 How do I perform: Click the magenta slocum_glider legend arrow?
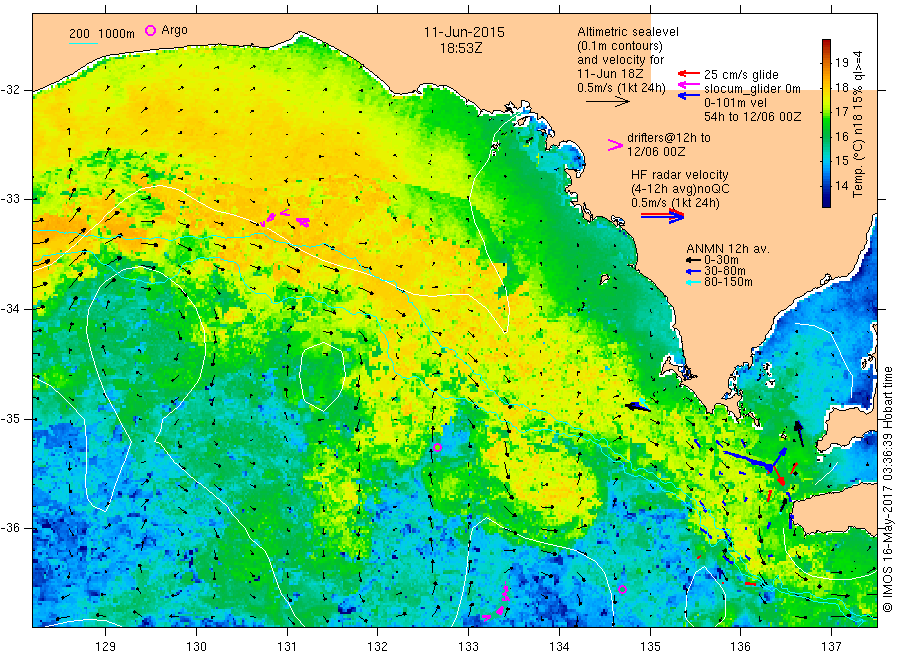pyautogui.click(x=688, y=85)
